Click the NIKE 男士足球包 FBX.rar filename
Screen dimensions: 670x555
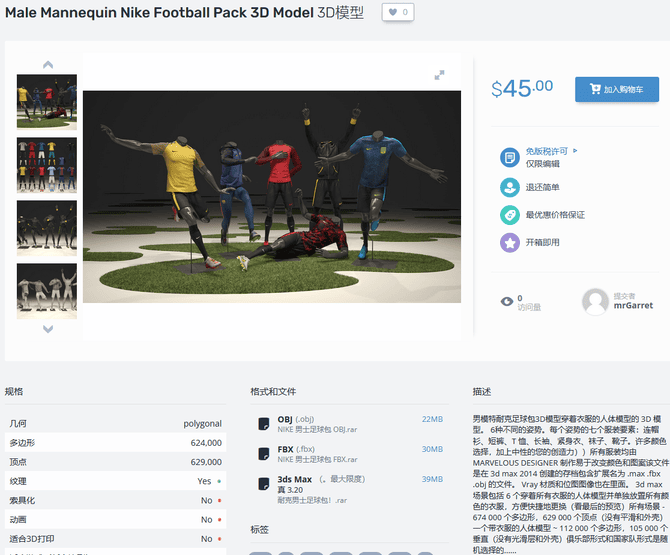[x=317, y=459]
